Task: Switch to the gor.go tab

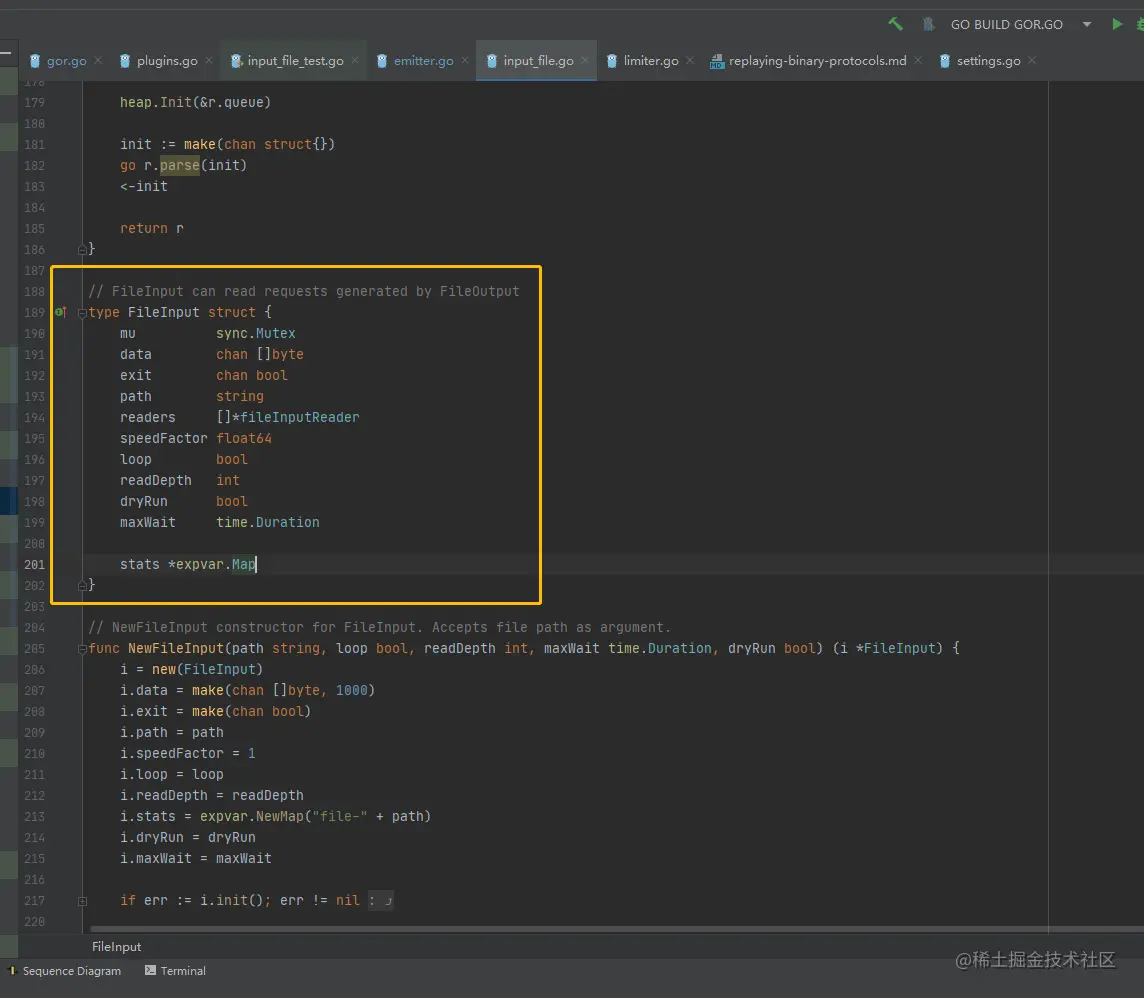Action: pyautogui.click(x=66, y=61)
